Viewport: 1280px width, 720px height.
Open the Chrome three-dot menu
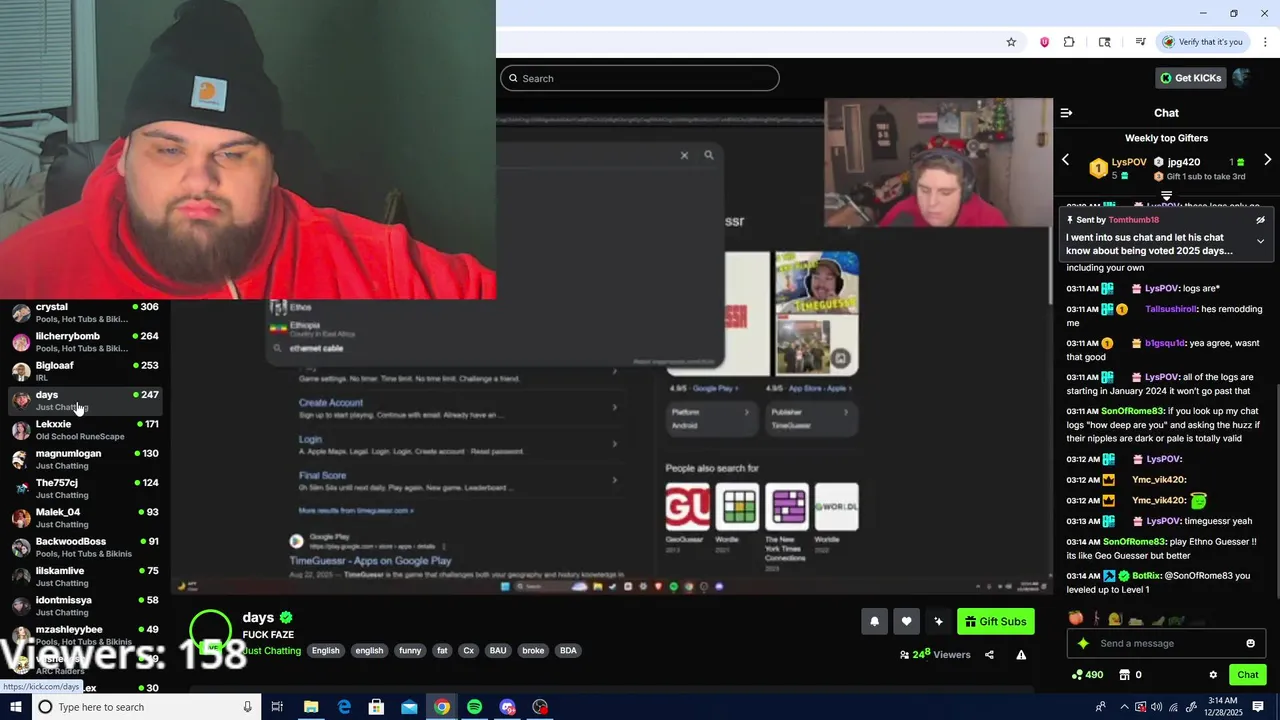[1265, 42]
